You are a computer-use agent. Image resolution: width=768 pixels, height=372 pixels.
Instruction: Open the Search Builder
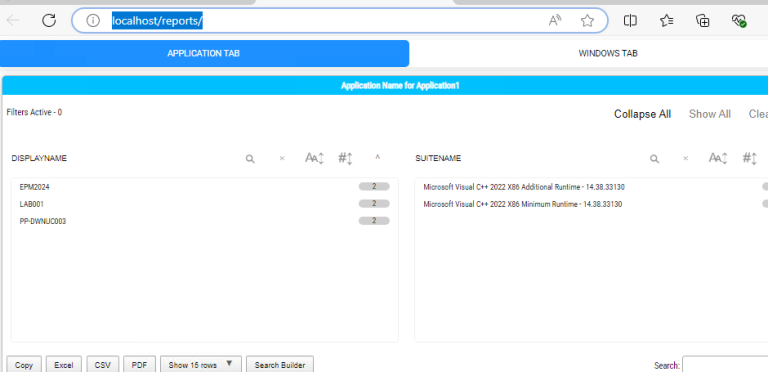click(x=280, y=365)
